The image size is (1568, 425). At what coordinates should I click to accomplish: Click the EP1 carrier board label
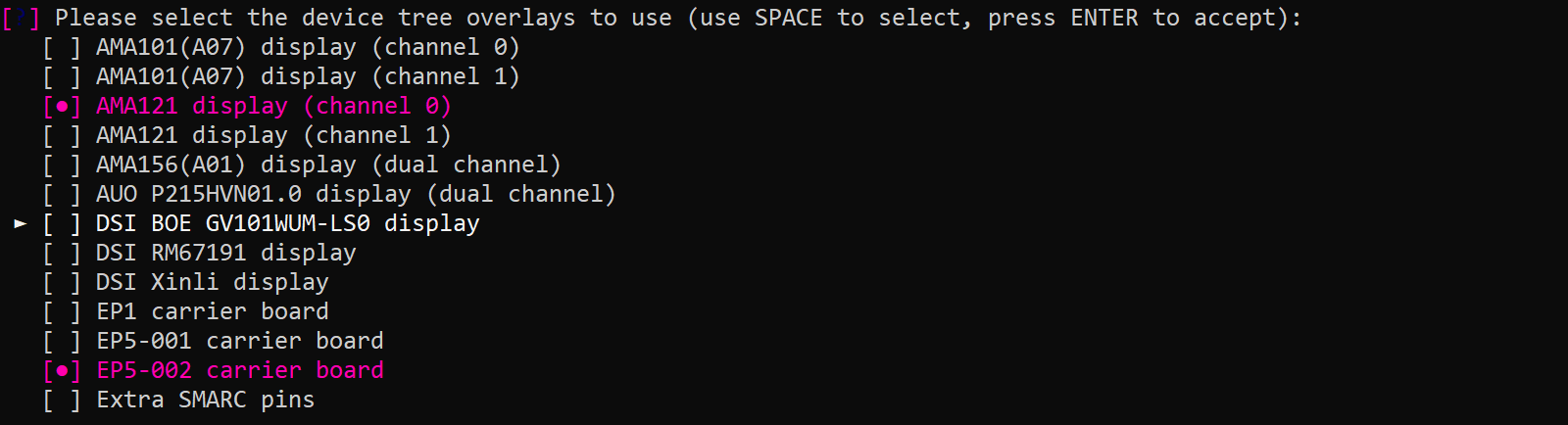pos(213,311)
